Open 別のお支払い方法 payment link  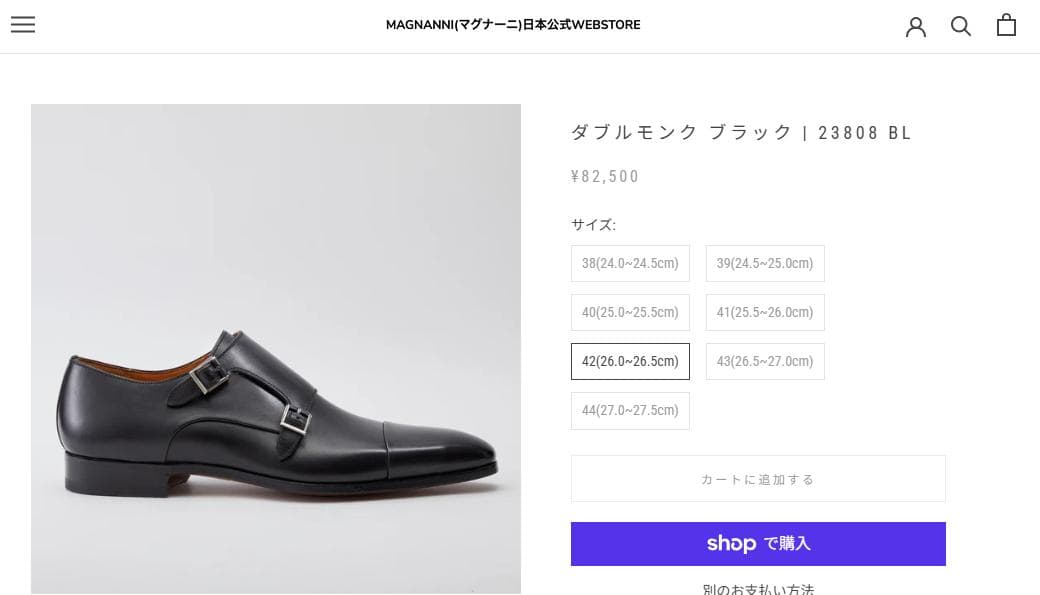[x=758, y=588]
